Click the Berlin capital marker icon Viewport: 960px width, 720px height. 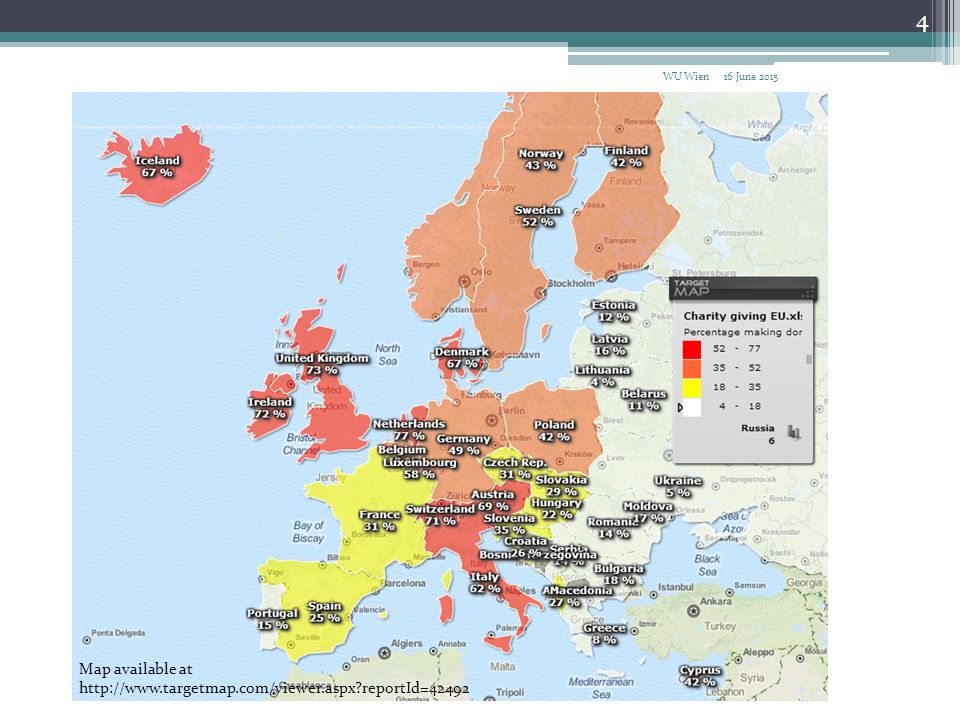point(491,420)
